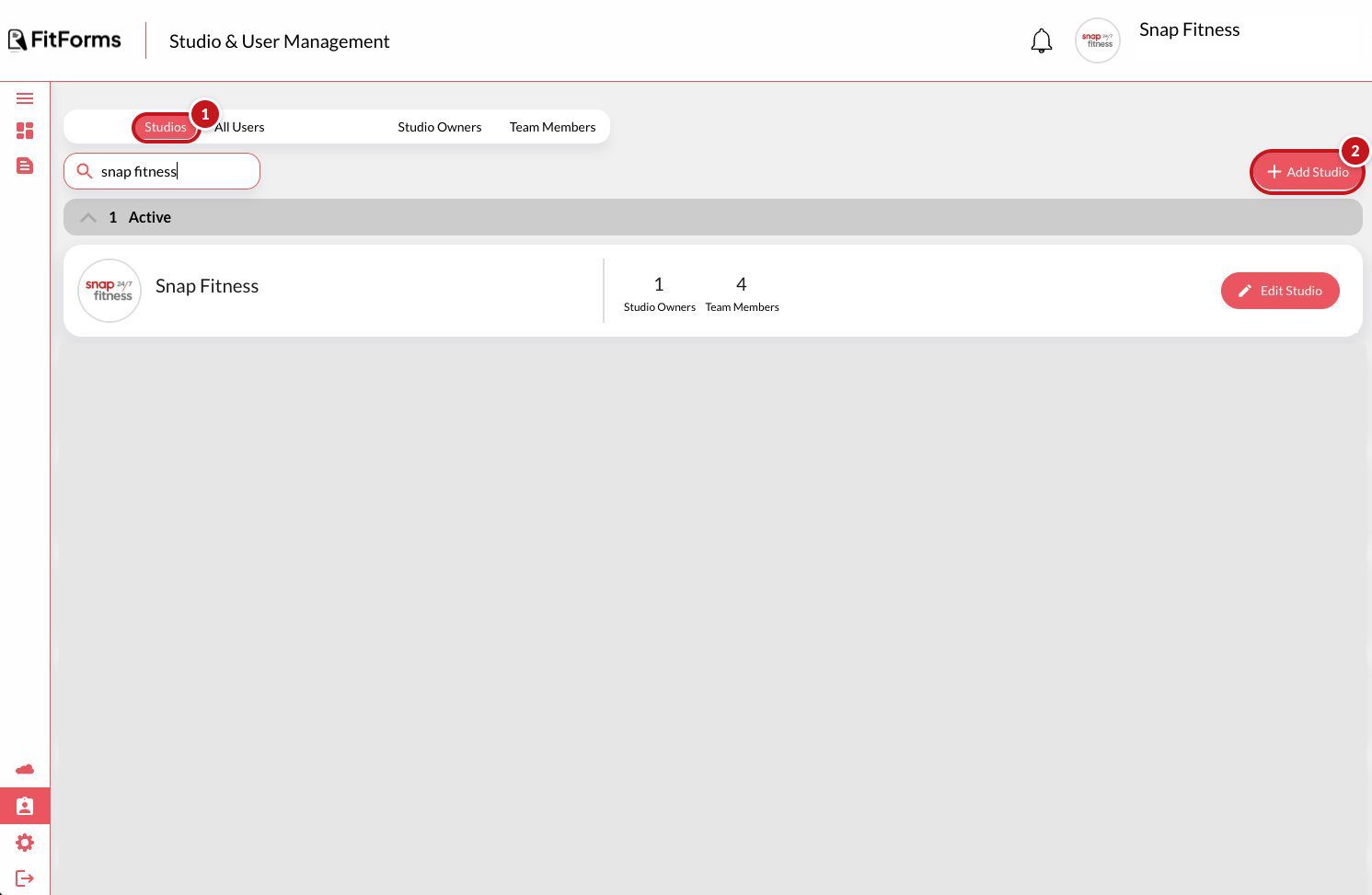This screenshot has height=895, width=1372.
Task: Collapse the Active studios group
Action: (x=88, y=217)
